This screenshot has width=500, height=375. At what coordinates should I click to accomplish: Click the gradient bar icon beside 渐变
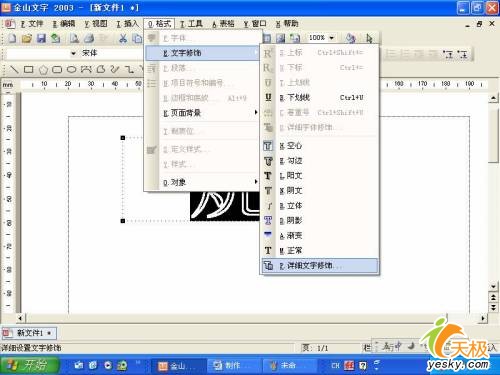pyautogui.click(x=268, y=234)
